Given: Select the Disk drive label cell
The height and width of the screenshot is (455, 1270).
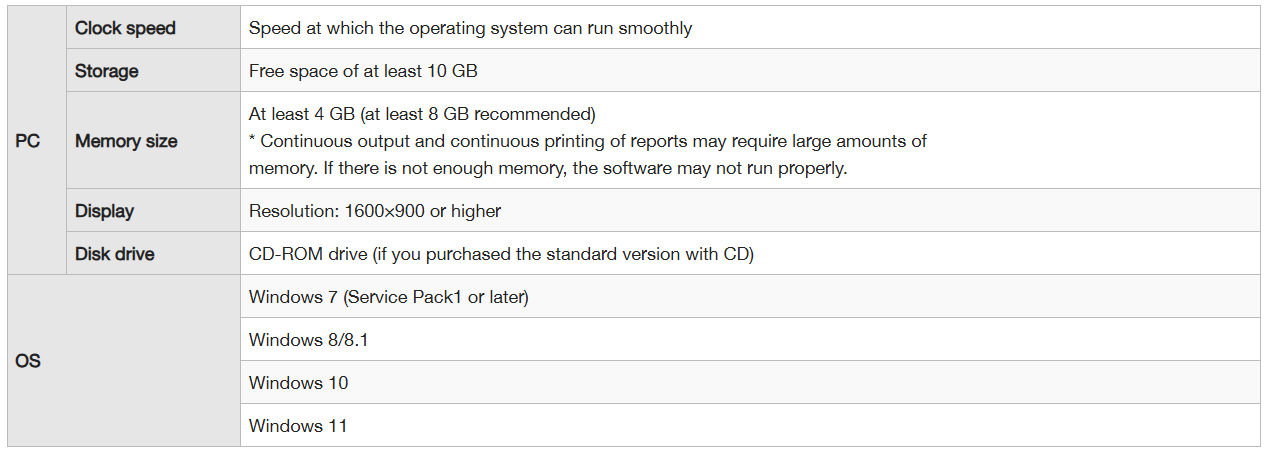Looking at the screenshot, I should tap(115, 254).
